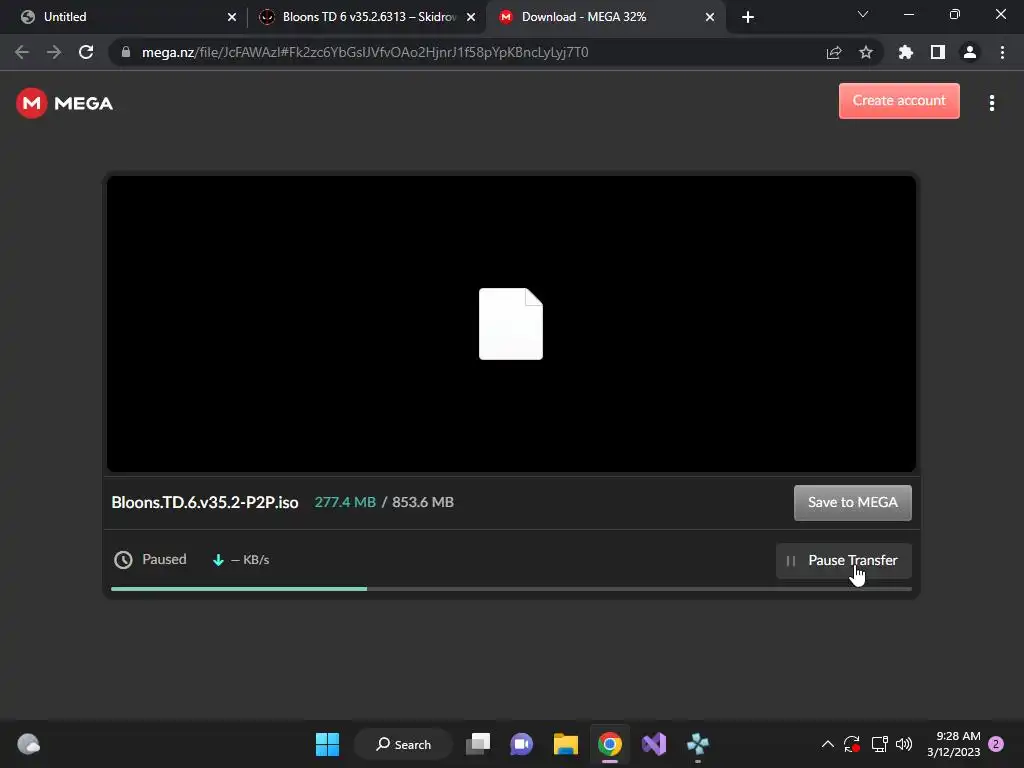Screen dimensions: 1024x768
Task: Open the notification badge showing 2
Action: point(996,744)
